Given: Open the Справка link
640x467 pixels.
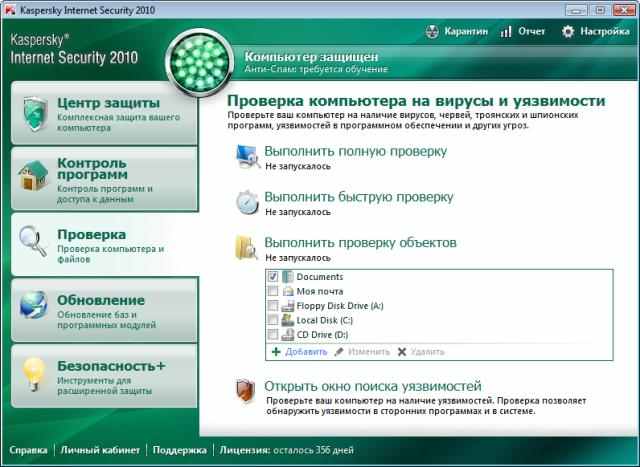Looking at the screenshot, I should click(x=28, y=450).
